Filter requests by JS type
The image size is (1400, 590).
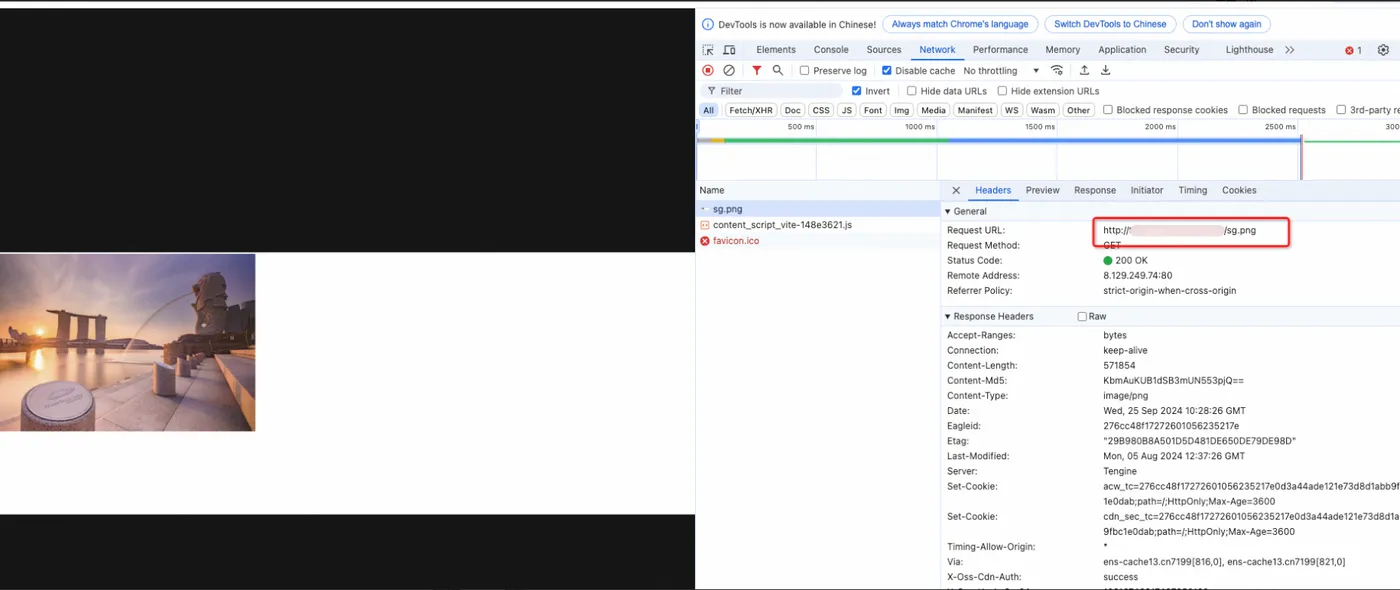[847, 110]
